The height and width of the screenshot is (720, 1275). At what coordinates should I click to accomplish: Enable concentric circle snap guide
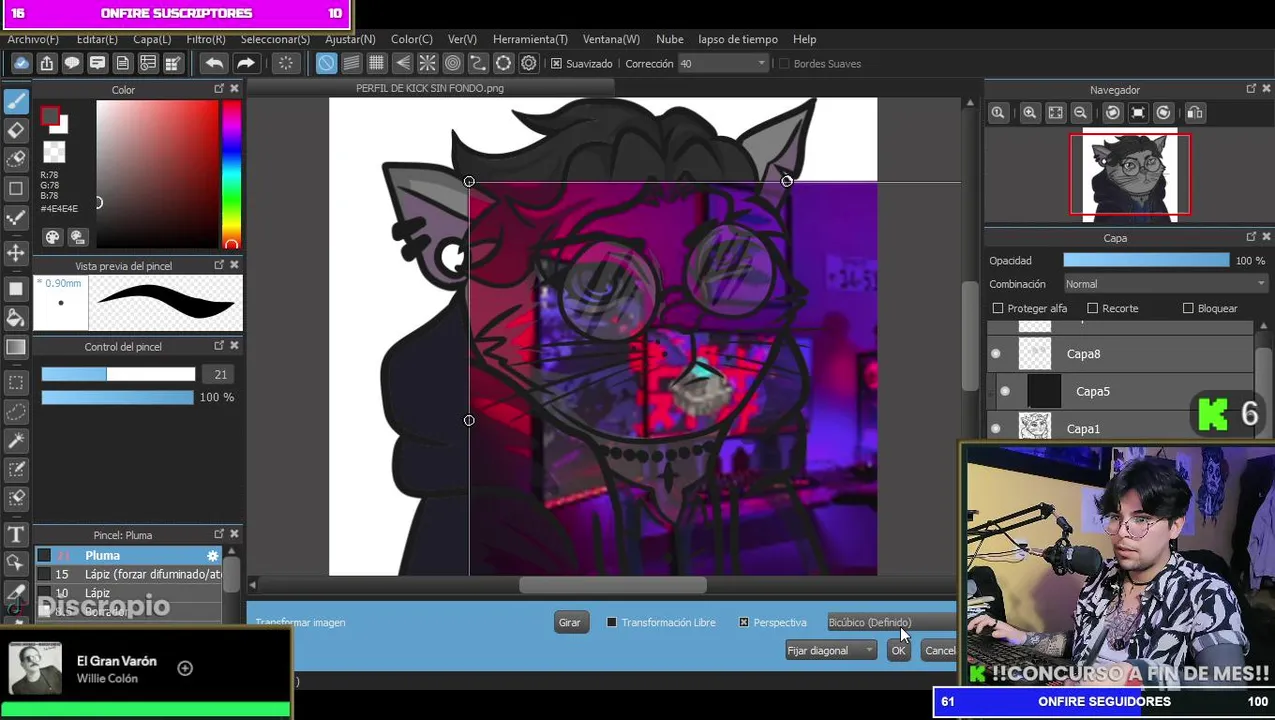point(453,63)
